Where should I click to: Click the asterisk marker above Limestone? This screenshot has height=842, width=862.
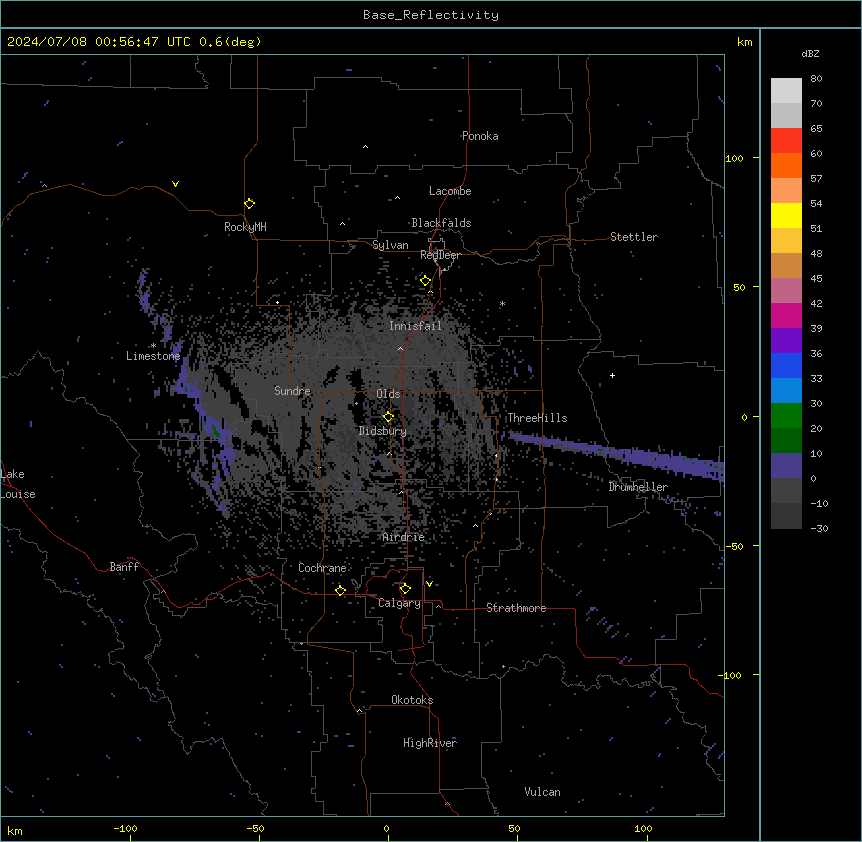coord(153,346)
